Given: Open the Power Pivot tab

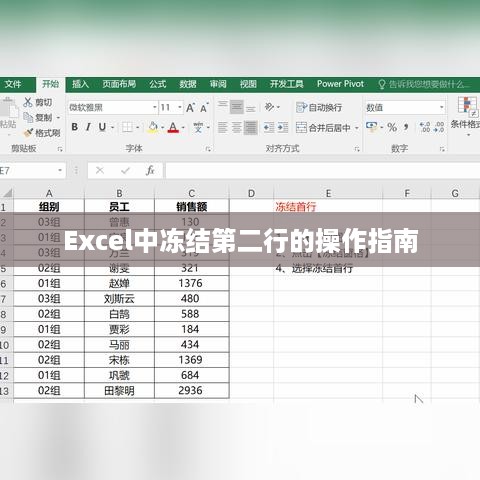Looking at the screenshot, I should pyautogui.click(x=340, y=84).
